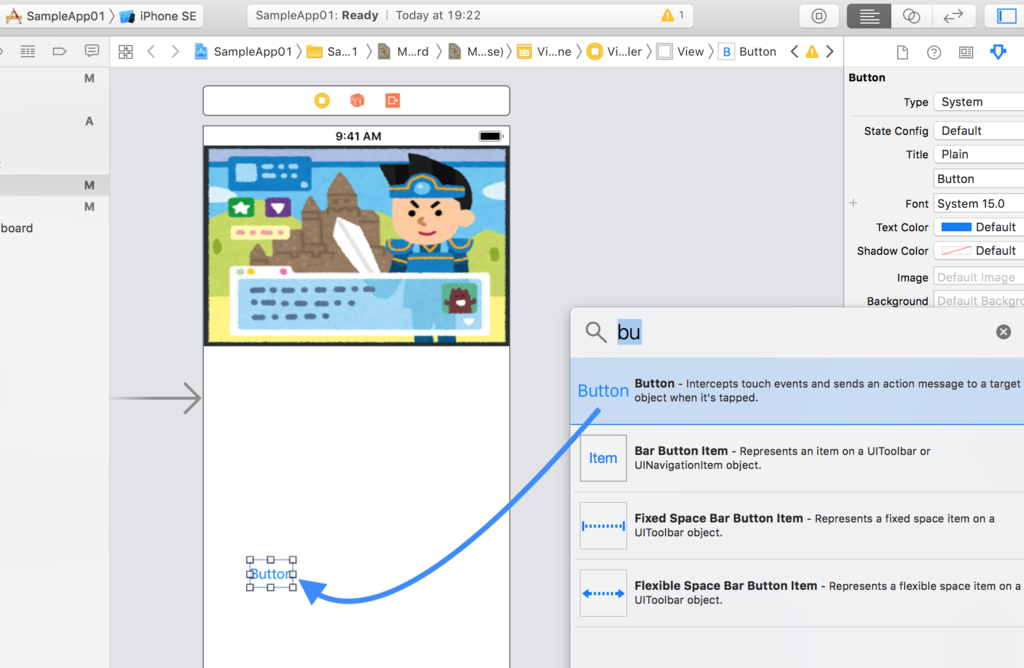1024x668 pixels.
Task: Click the Shadow Color swatch
Action: pos(956,251)
